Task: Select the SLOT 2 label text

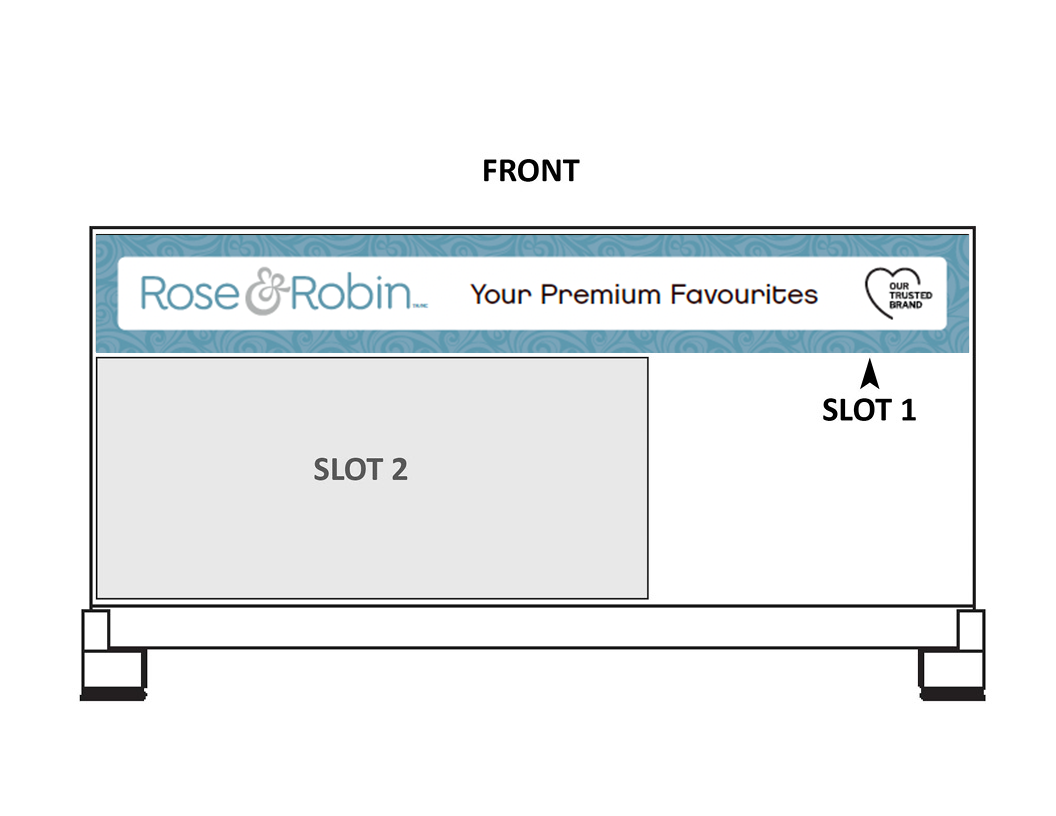Action: 360,470
